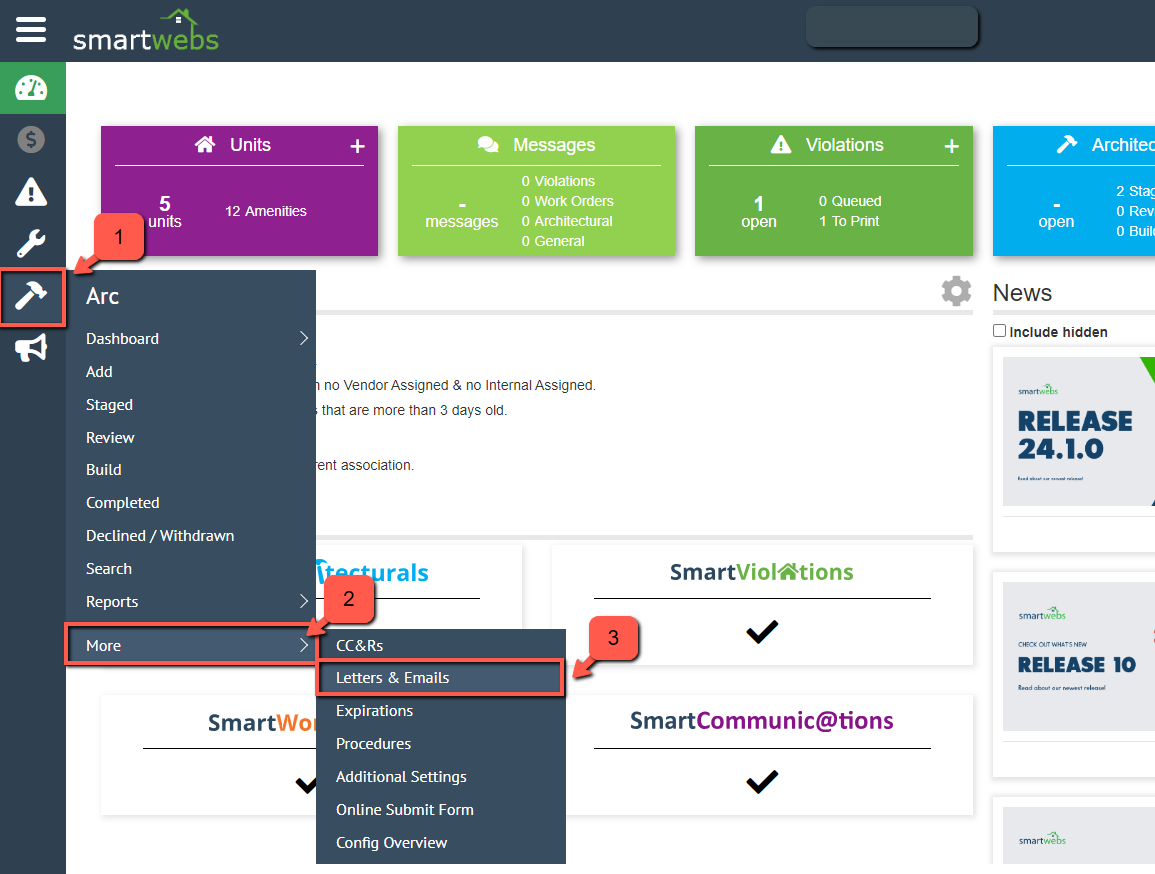
Task: Click the Violations card title
Action: point(844,145)
